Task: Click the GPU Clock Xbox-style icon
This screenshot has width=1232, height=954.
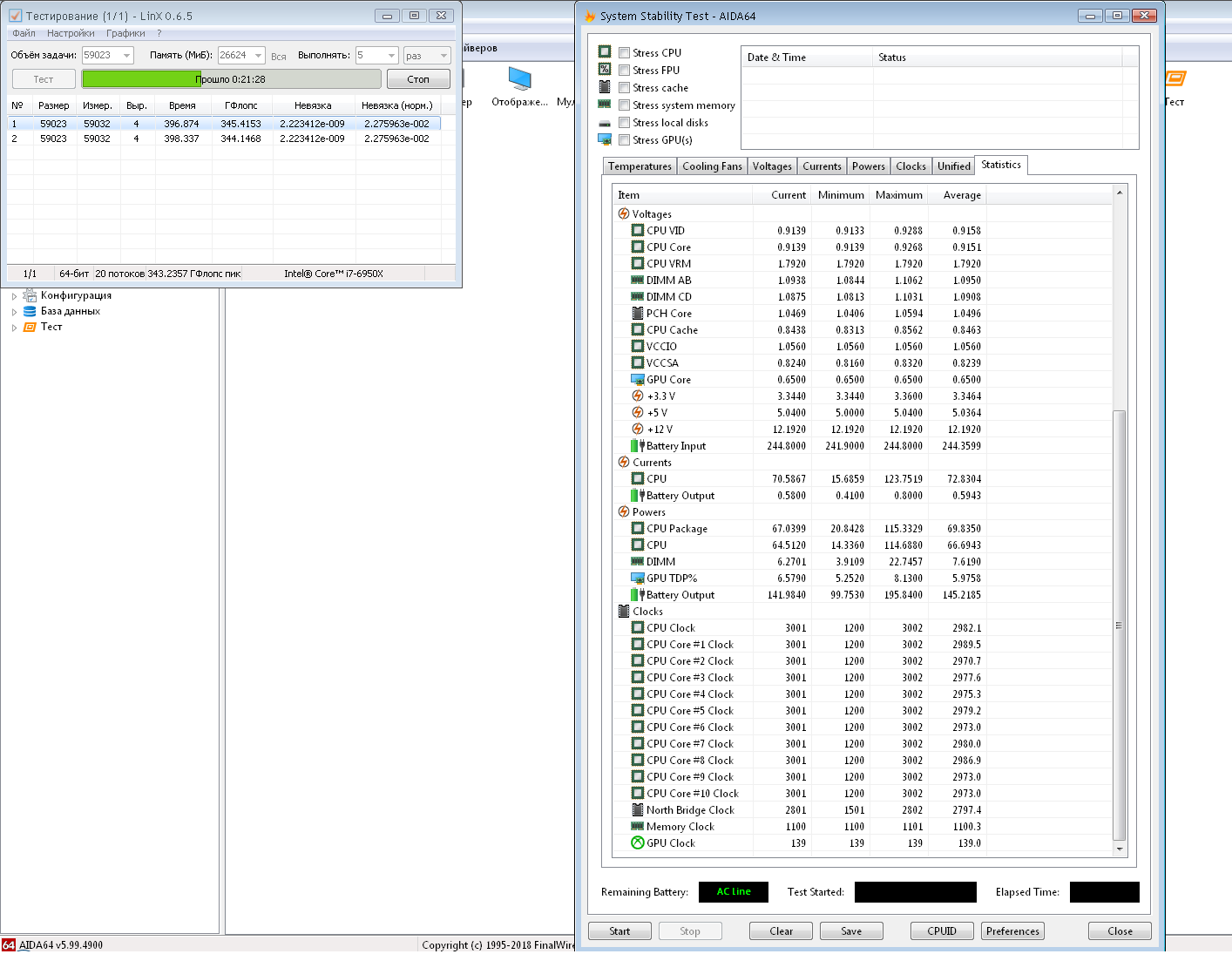Action: pyautogui.click(x=638, y=842)
